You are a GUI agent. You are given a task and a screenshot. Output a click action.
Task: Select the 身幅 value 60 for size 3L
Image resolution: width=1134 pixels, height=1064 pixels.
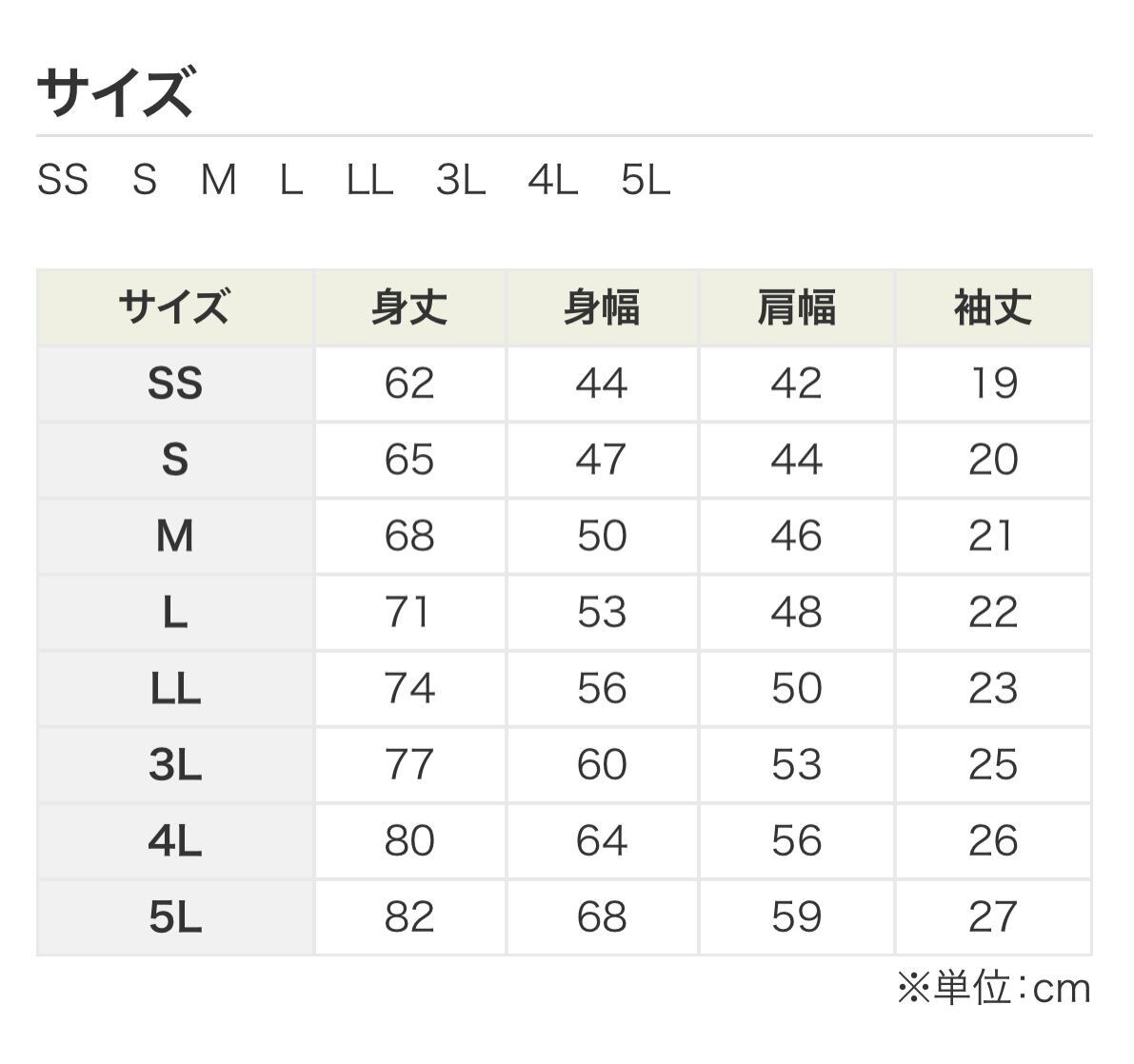click(602, 764)
